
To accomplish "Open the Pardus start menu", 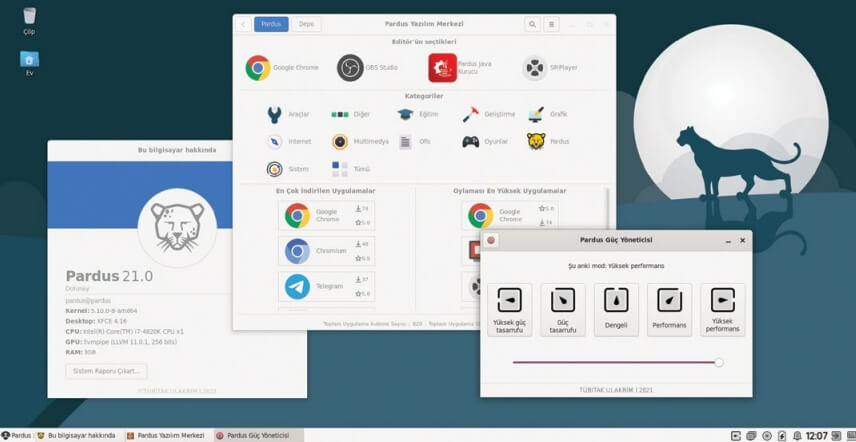I will 16,435.
